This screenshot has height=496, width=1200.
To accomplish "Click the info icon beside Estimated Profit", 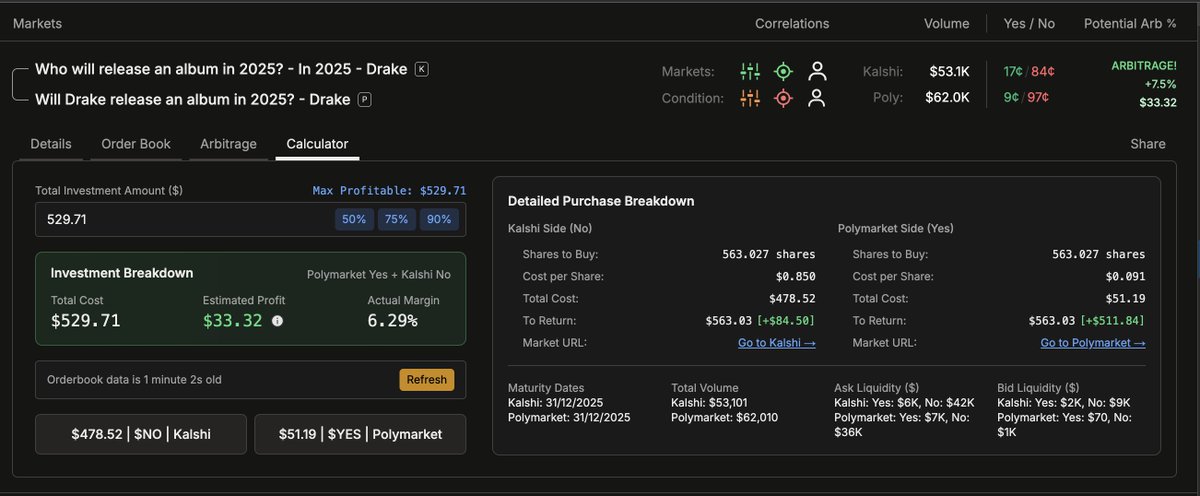I will [277, 321].
